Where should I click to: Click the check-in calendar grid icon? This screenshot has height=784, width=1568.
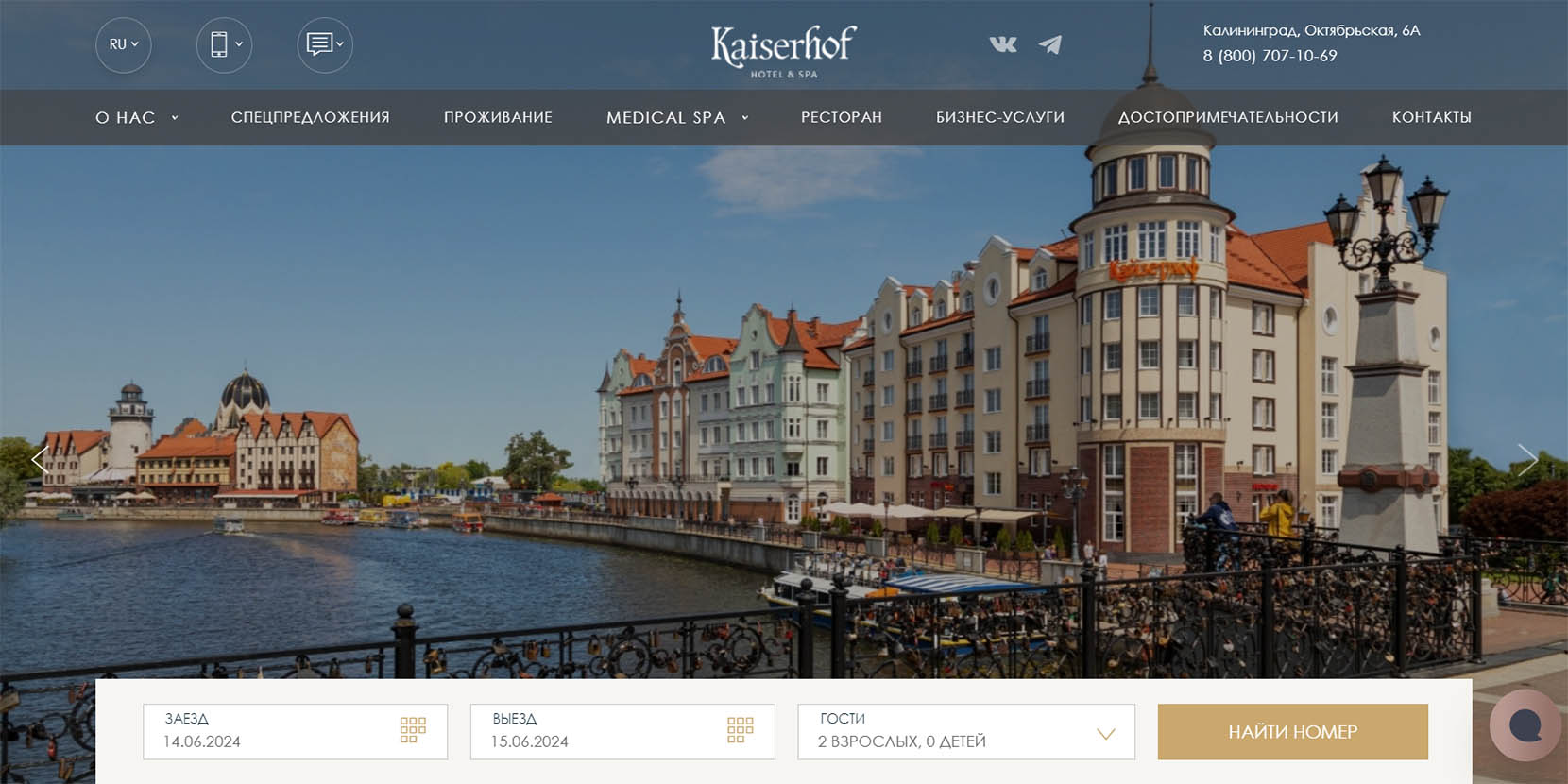point(413,729)
